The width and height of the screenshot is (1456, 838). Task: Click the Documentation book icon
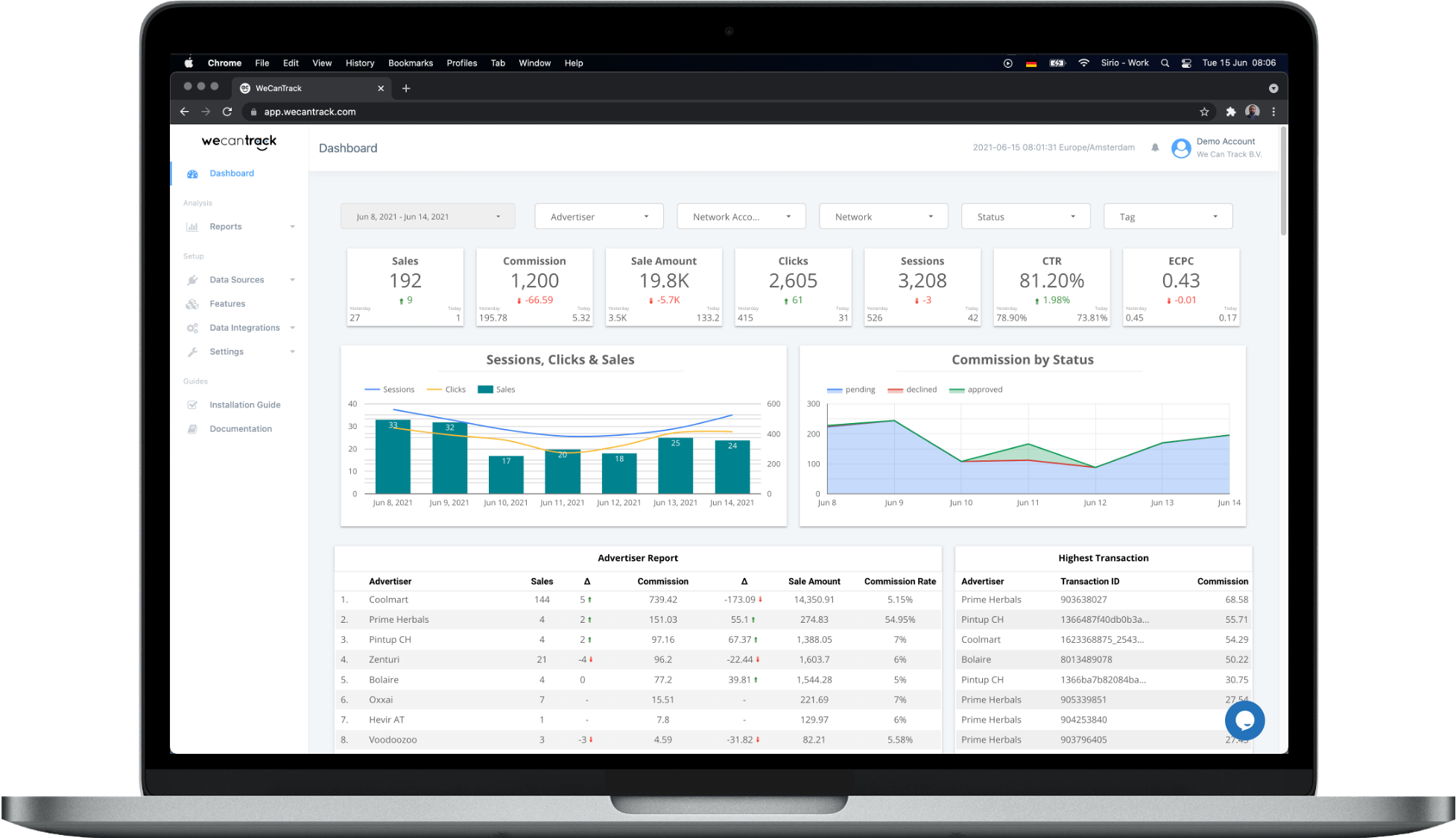point(194,428)
